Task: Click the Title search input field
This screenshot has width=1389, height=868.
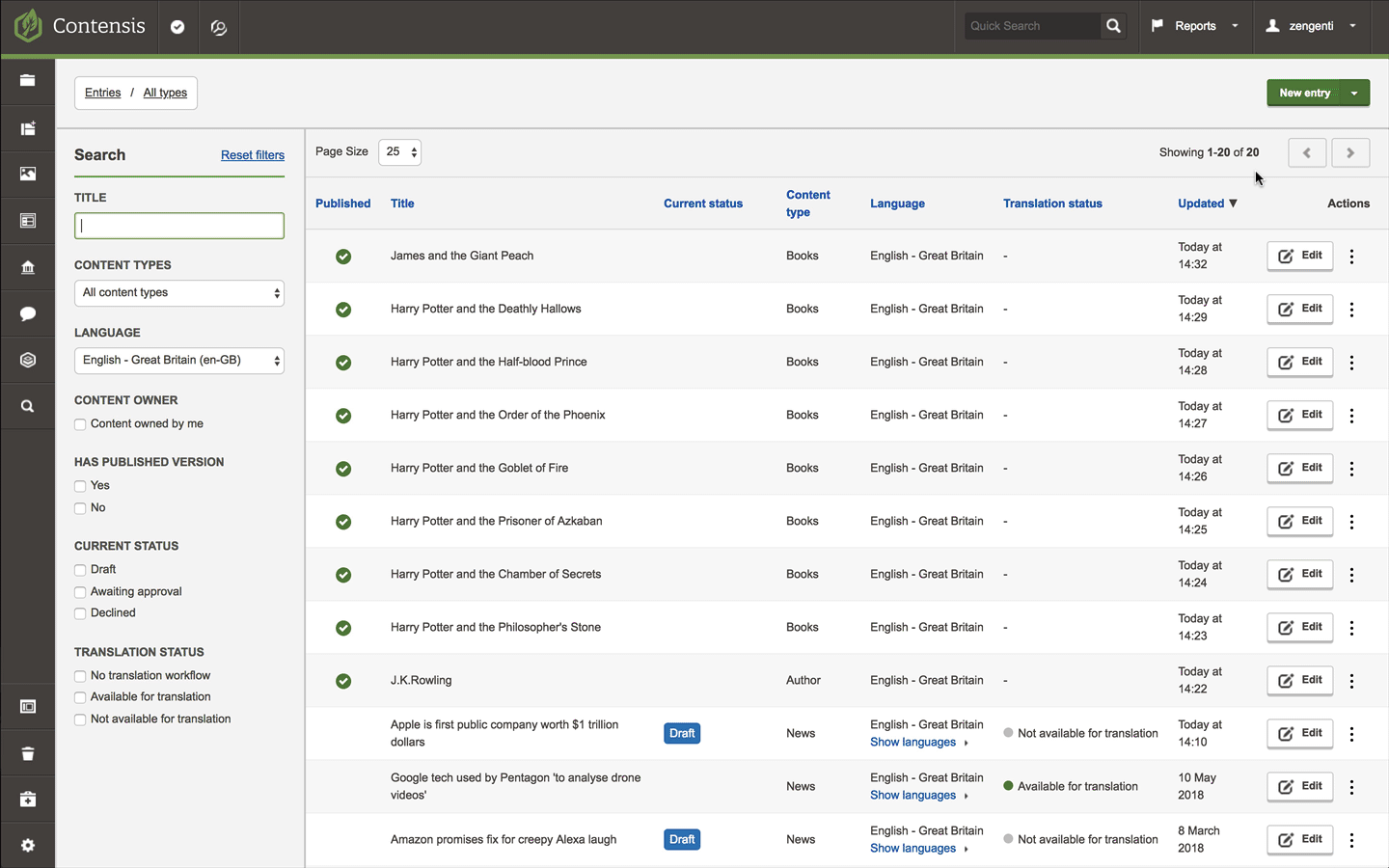Action: click(x=179, y=226)
